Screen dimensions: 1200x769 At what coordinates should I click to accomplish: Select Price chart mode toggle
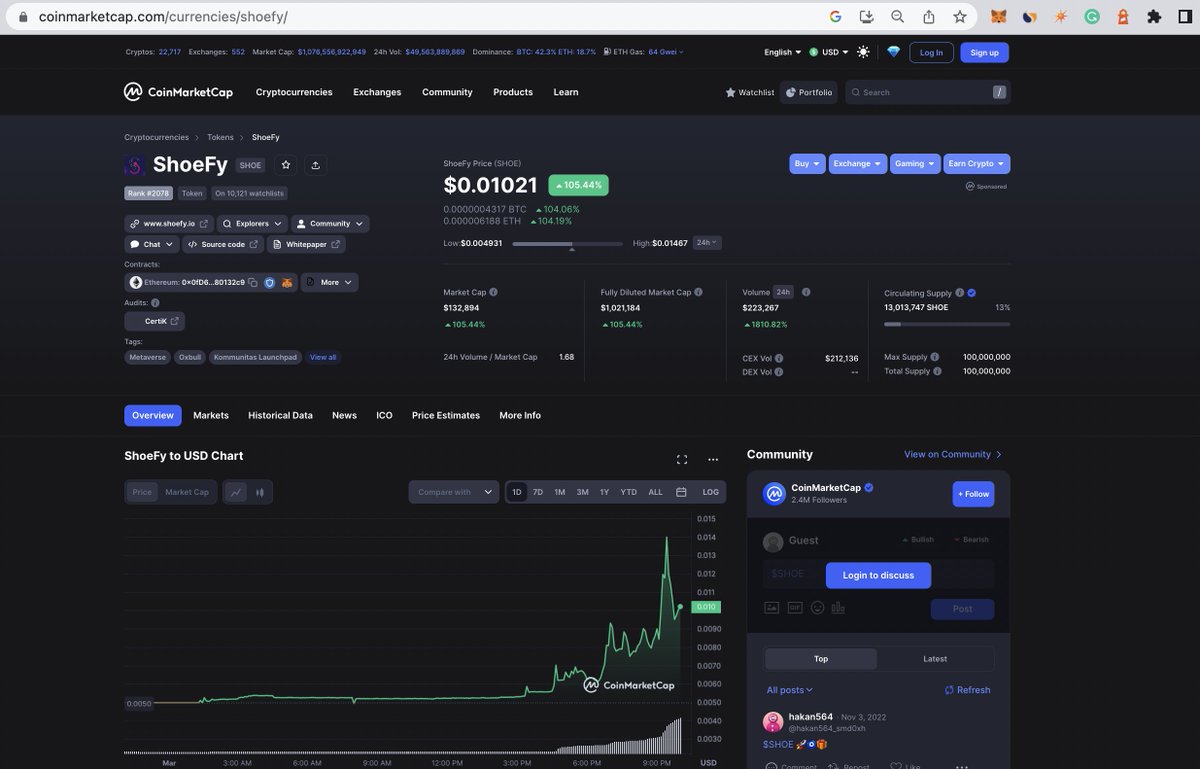(142, 492)
